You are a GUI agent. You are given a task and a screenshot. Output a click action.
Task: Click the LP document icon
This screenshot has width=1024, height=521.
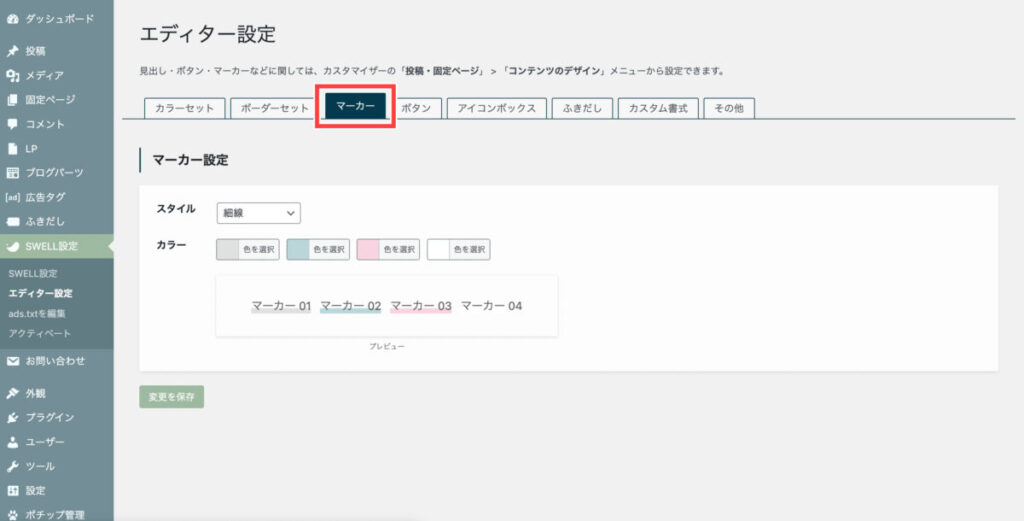coord(12,149)
